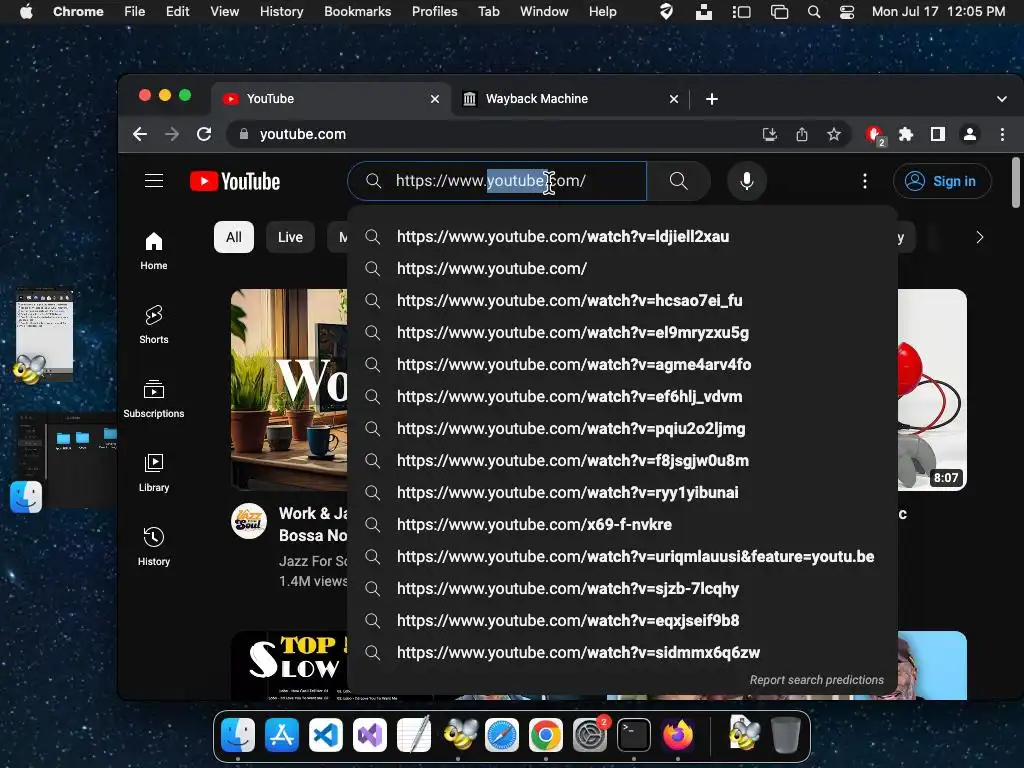Choose suggestion watch?v=eqxjseif9b8

[622, 620]
